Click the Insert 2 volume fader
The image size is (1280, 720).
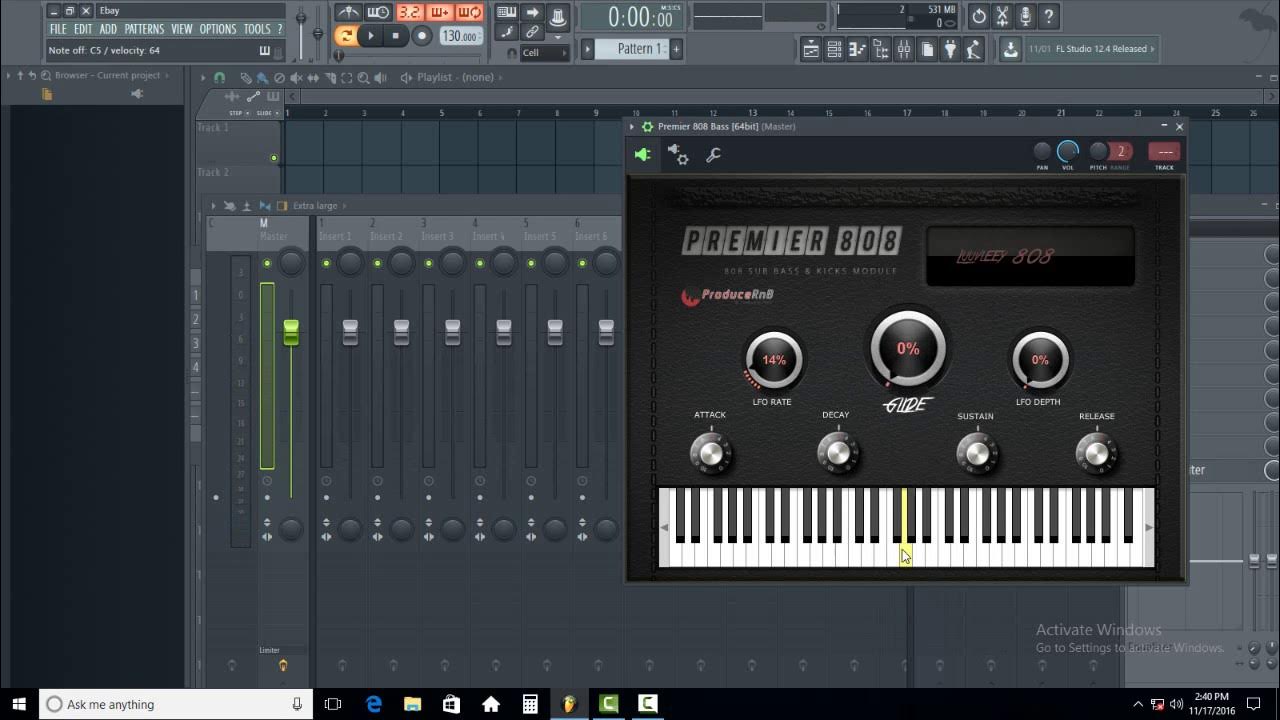(401, 332)
